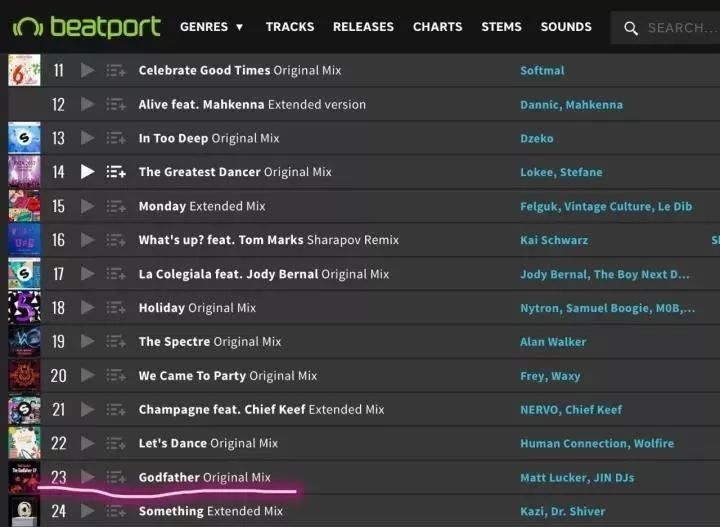The width and height of the screenshot is (720, 527).
Task: Play track 11 Celebrate Good Times
Action: [87, 70]
